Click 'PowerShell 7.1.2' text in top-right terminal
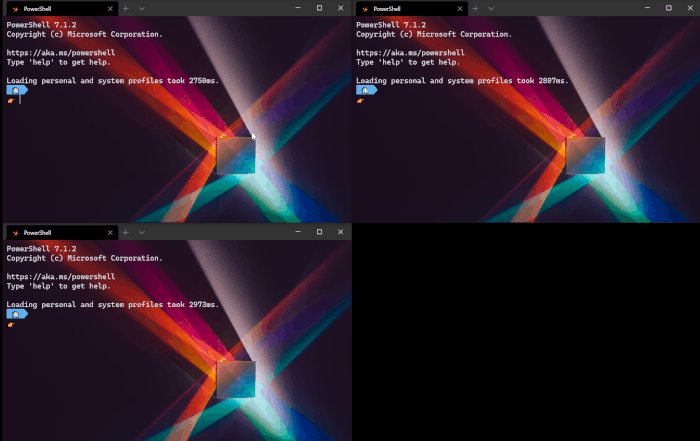 [391, 25]
